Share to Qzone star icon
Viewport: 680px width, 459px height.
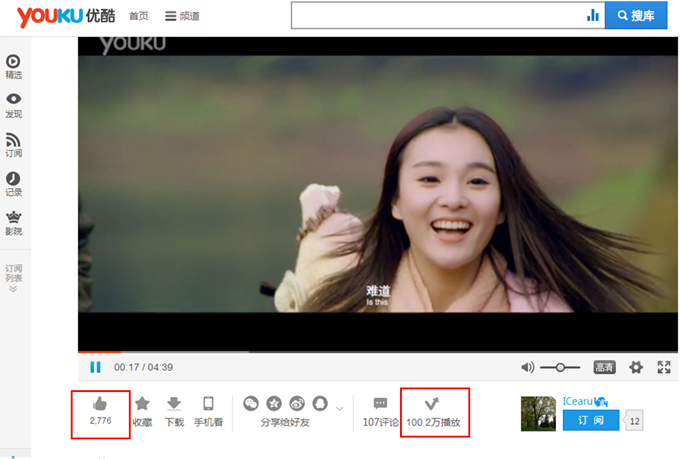coord(274,403)
